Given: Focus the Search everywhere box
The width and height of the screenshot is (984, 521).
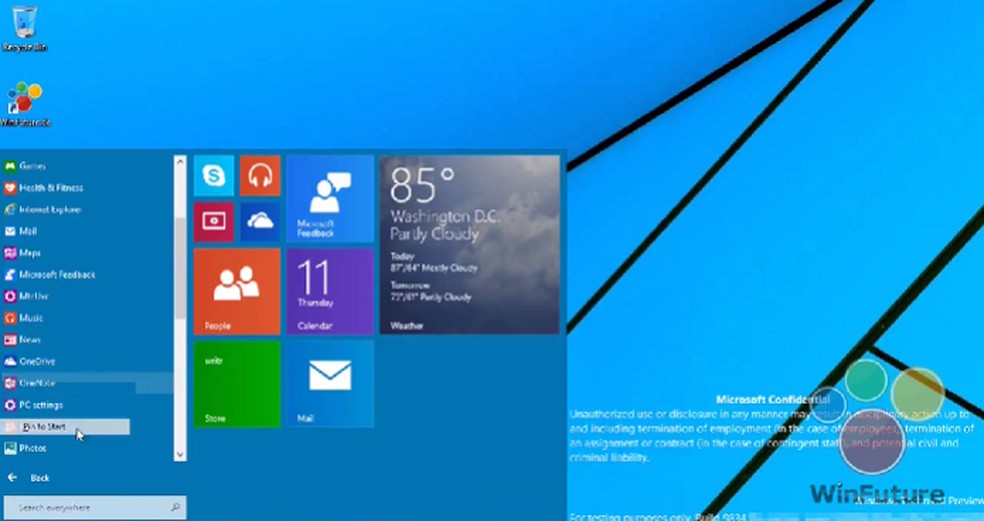Looking at the screenshot, I should tap(95, 507).
